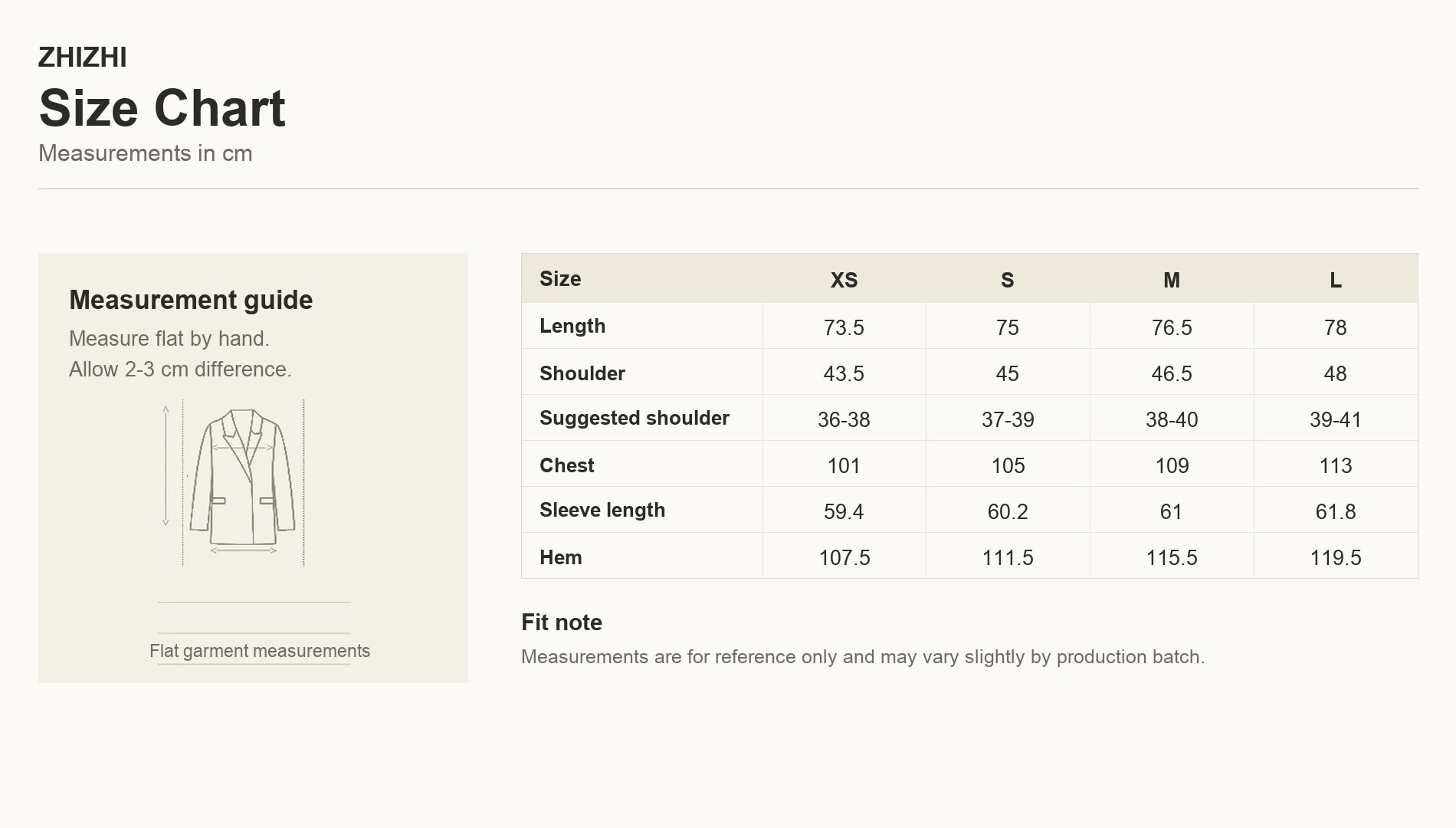Click the Fit note heading
This screenshot has width=1456, height=828.
[562, 622]
